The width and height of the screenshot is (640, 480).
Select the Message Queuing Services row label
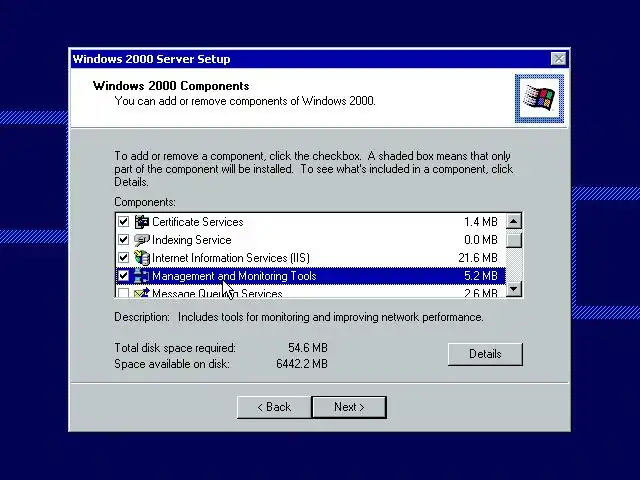coord(217,293)
